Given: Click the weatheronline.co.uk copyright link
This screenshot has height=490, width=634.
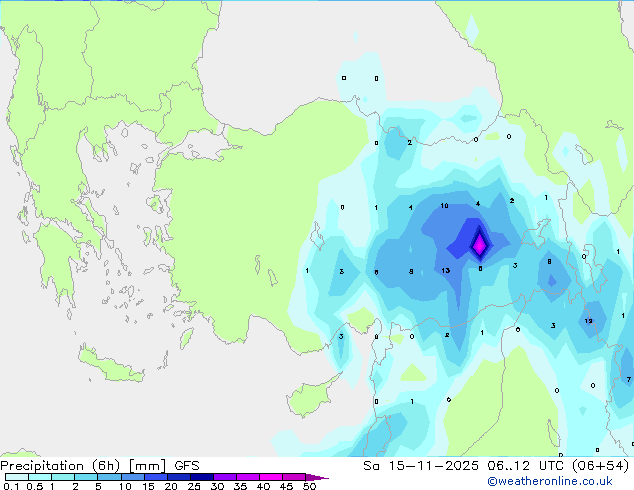Looking at the screenshot, I should [x=550, y=481].
